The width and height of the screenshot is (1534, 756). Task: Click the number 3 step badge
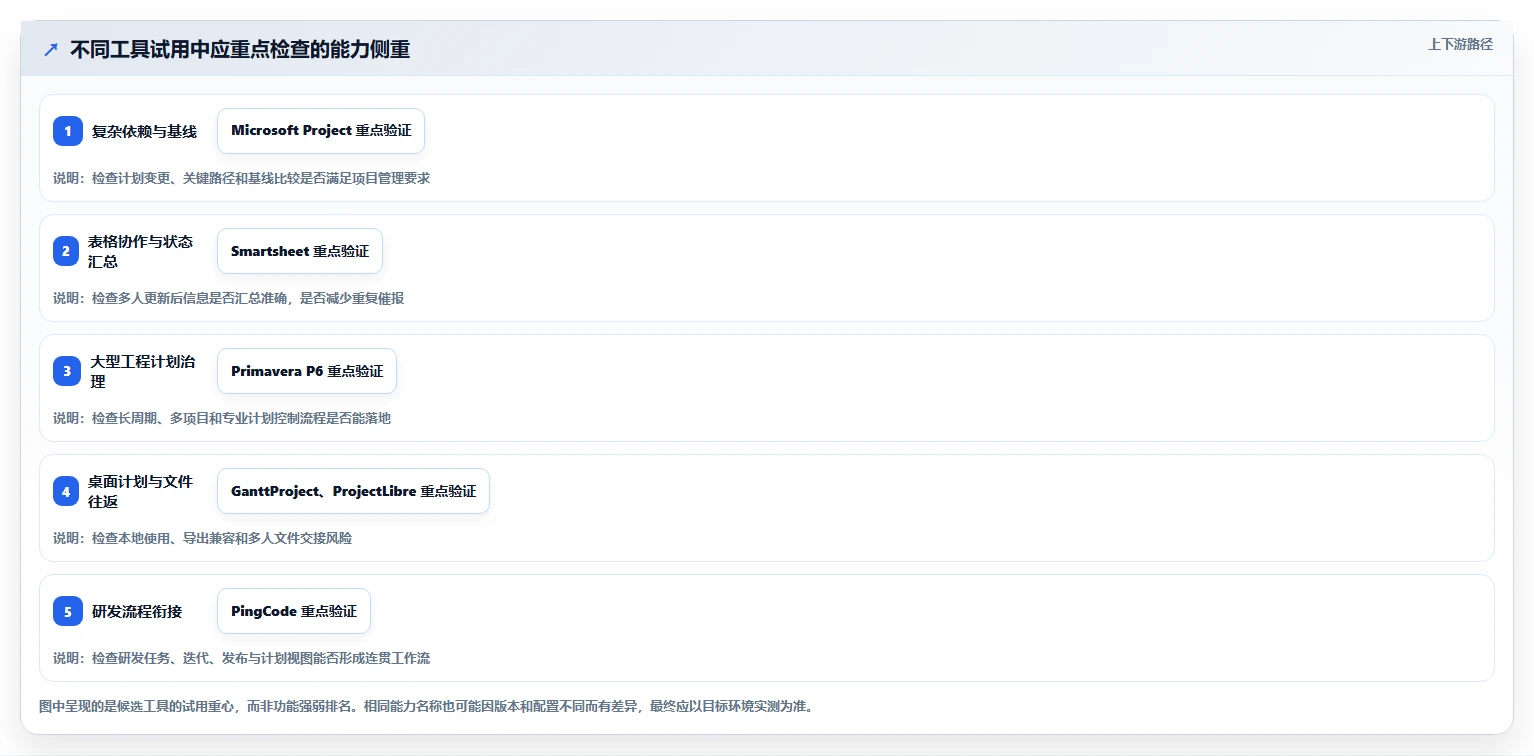pos(68,371)
